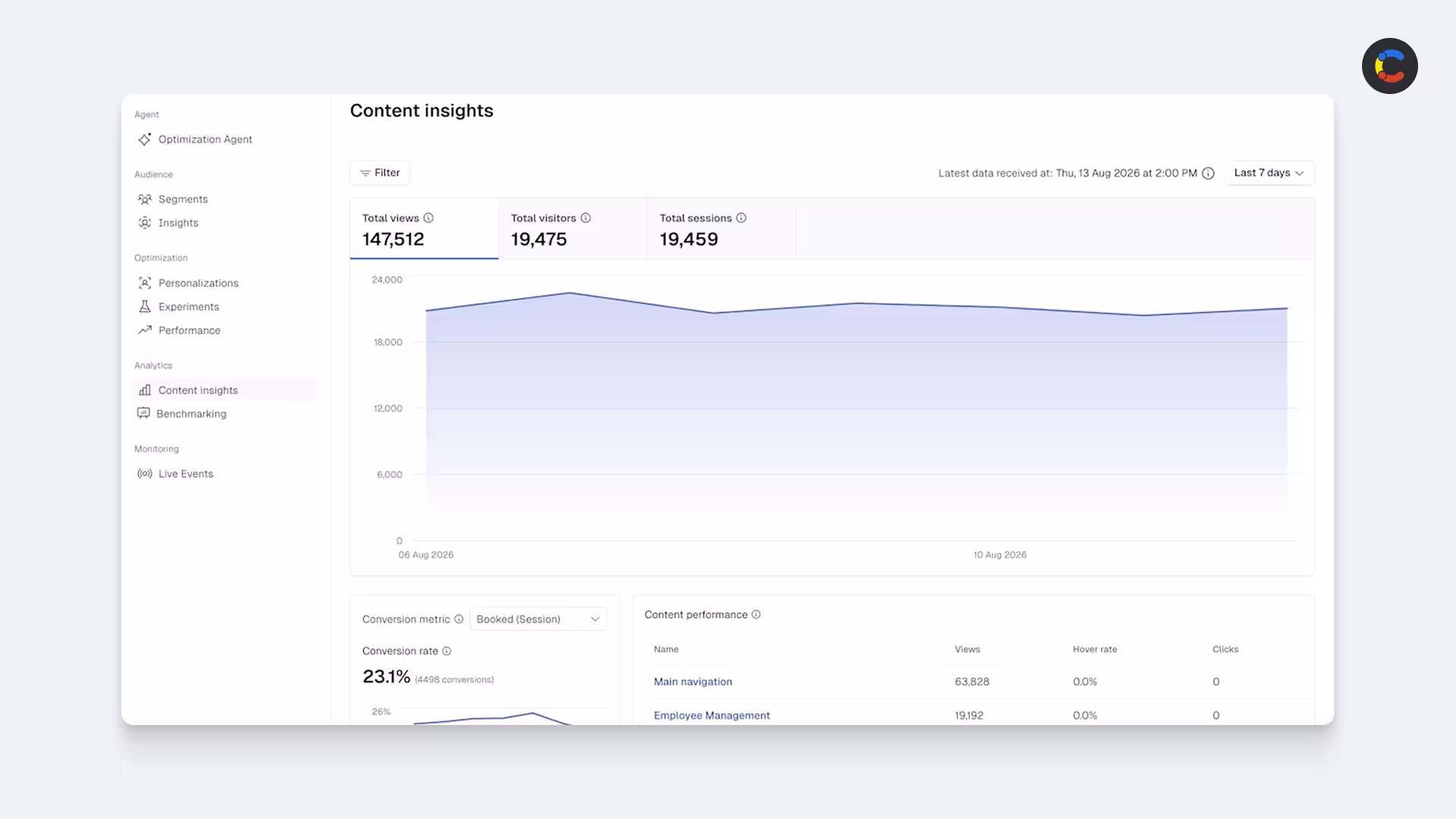Click info icon next to Conversion metric

pyautogui.click(x=459, y=620)
